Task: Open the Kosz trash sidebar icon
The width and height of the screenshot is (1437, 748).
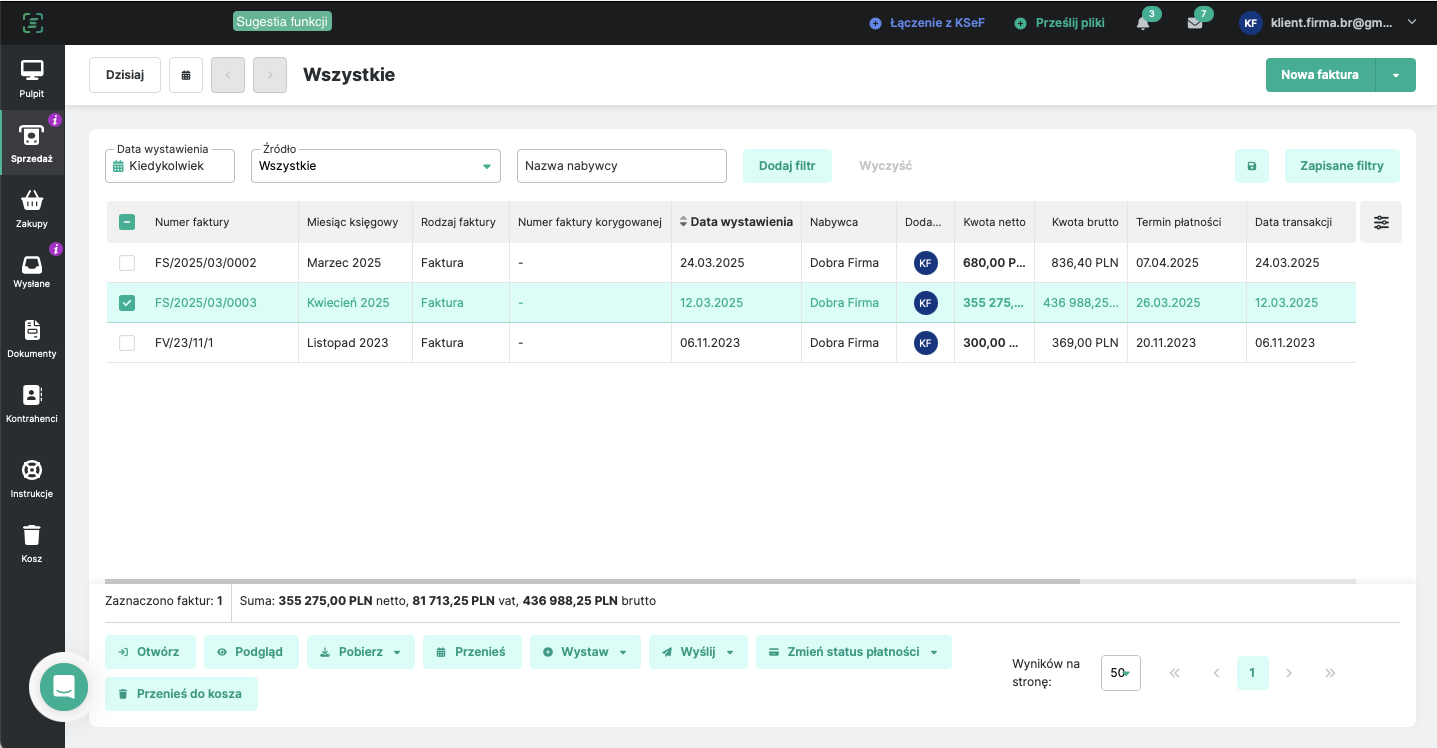Action: (32, 543)
